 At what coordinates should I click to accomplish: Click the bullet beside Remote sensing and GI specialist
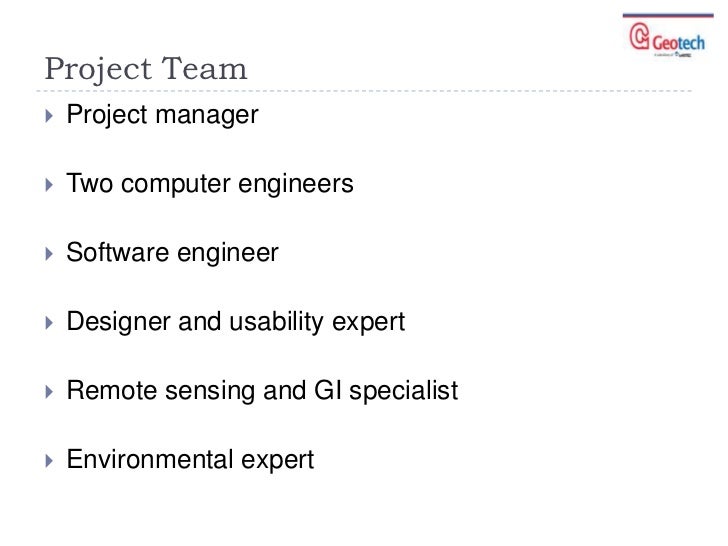coord(49,392)
